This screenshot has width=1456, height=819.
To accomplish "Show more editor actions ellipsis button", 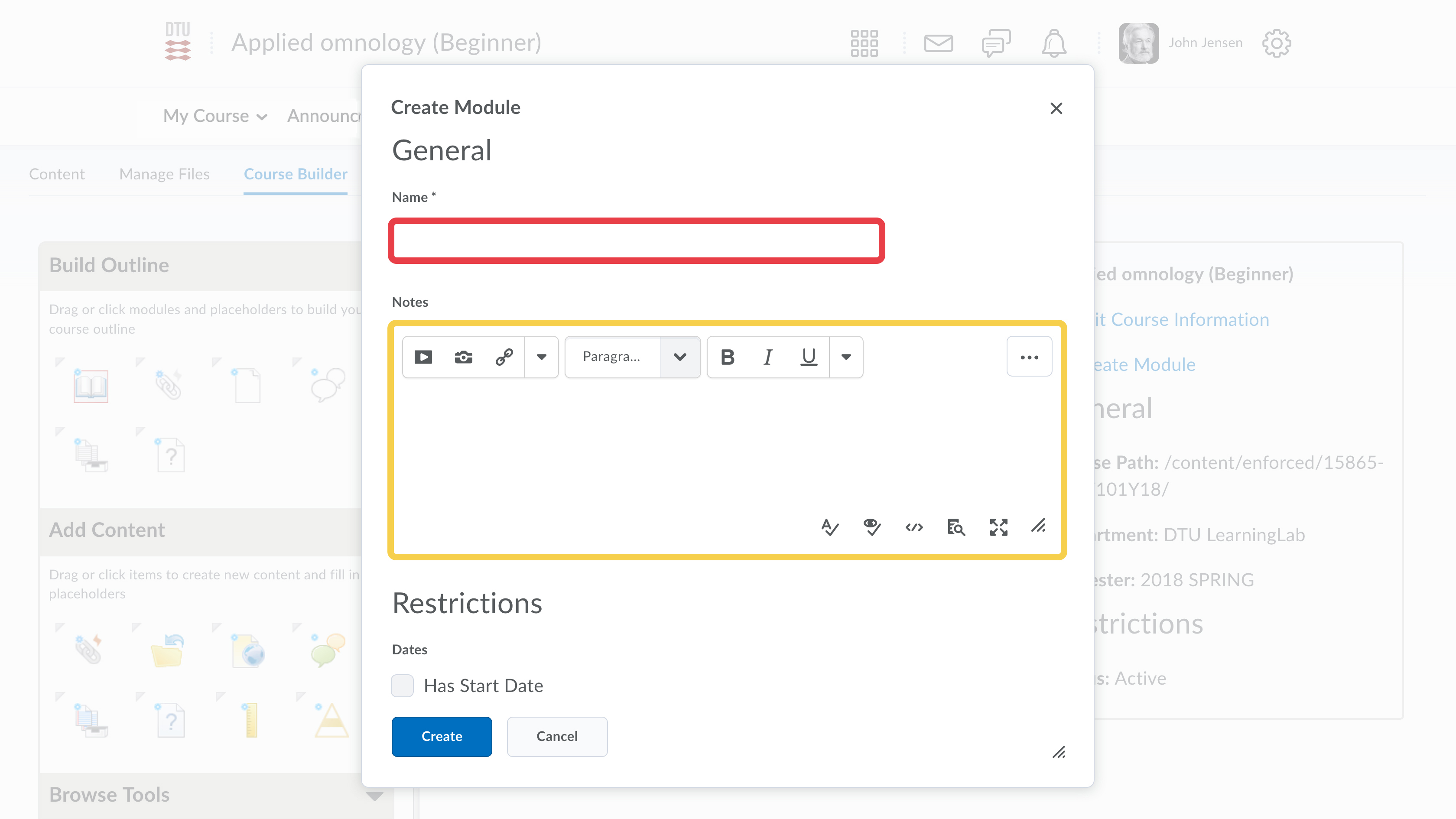I will point(1029,357).
